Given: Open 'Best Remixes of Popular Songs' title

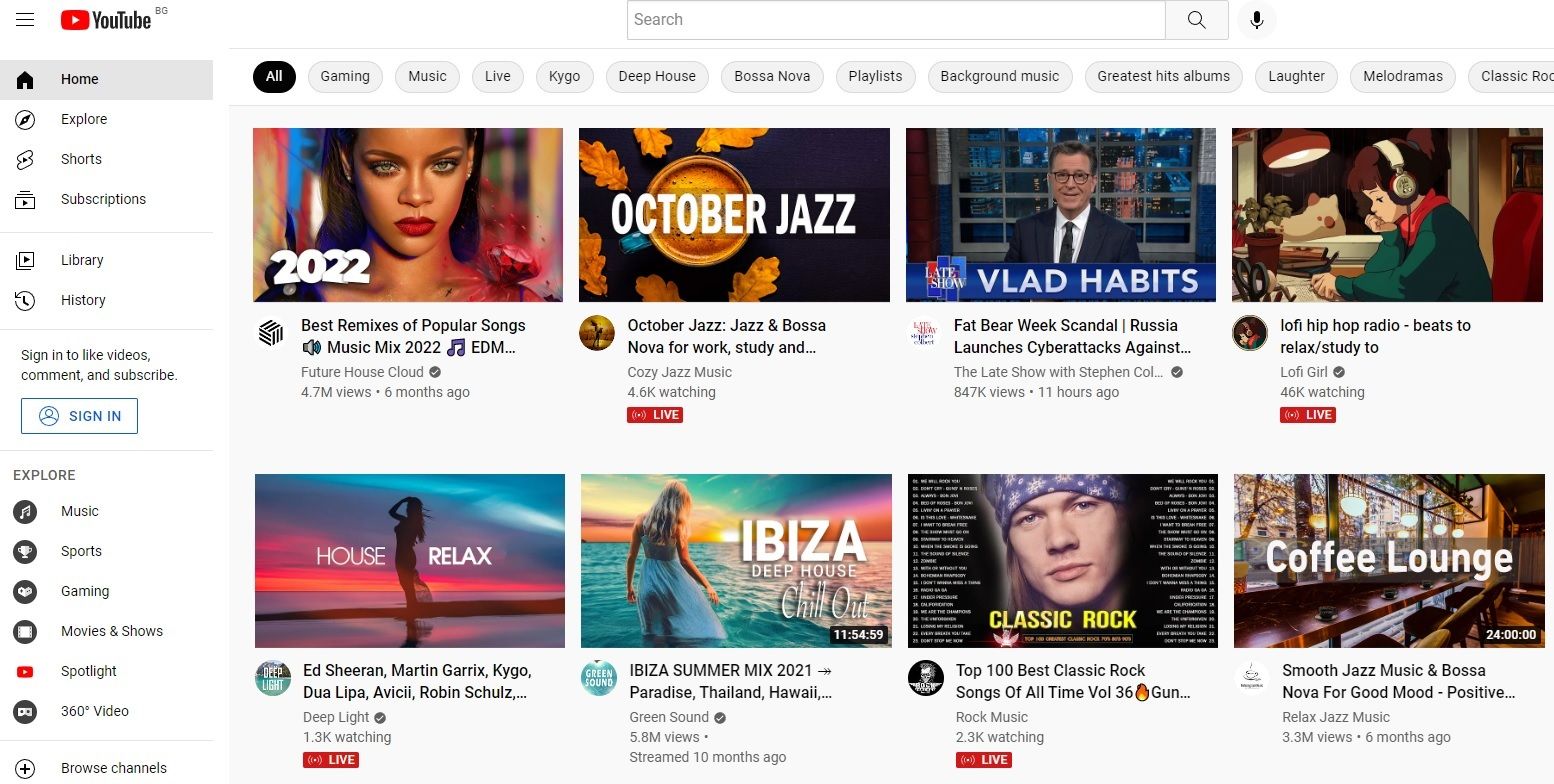Looking at the screenshot, I should click(413, 337).
